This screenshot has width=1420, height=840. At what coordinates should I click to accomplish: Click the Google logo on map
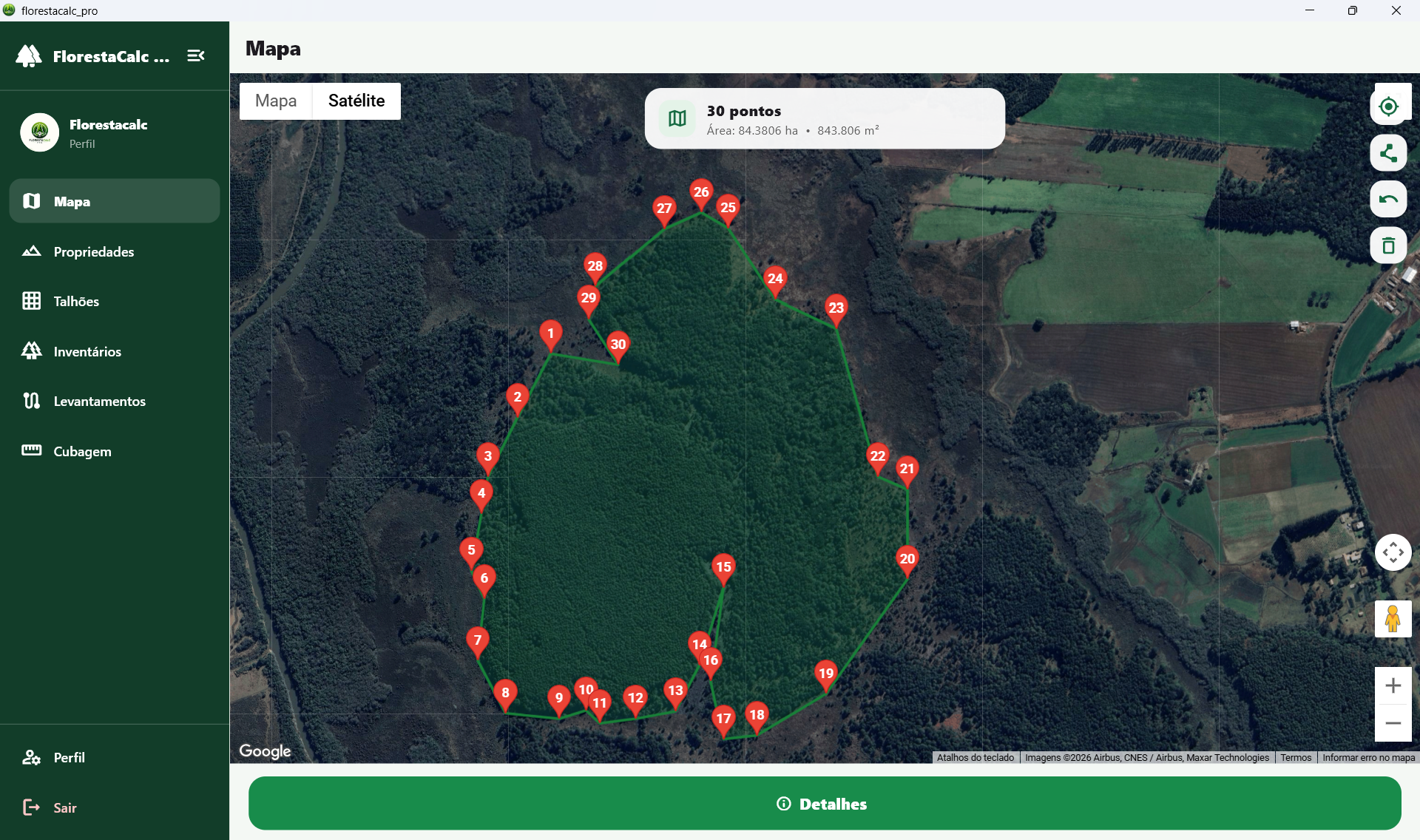coord(265,751)
